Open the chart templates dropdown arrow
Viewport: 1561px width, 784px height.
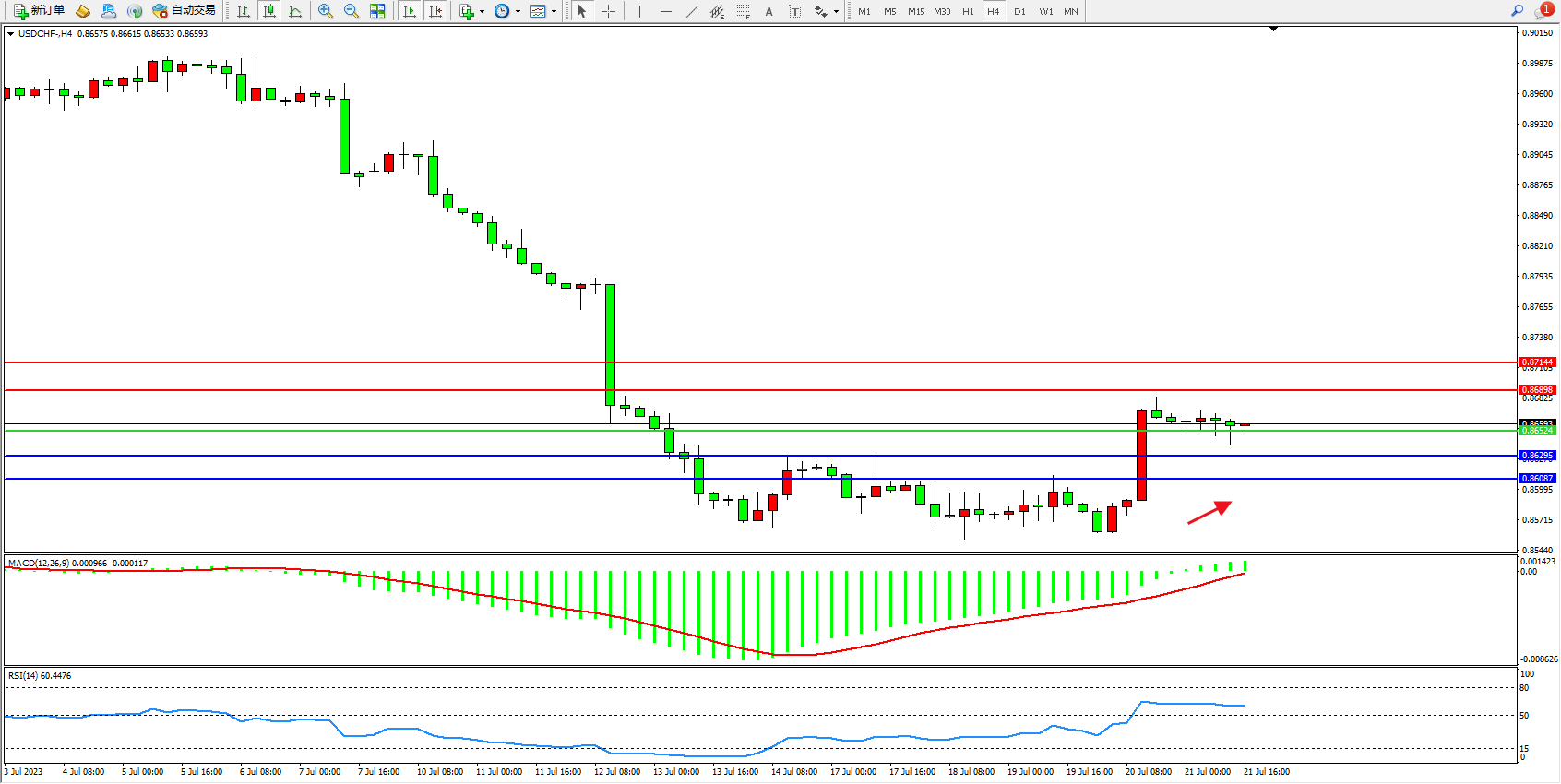(x=554, y=12)
